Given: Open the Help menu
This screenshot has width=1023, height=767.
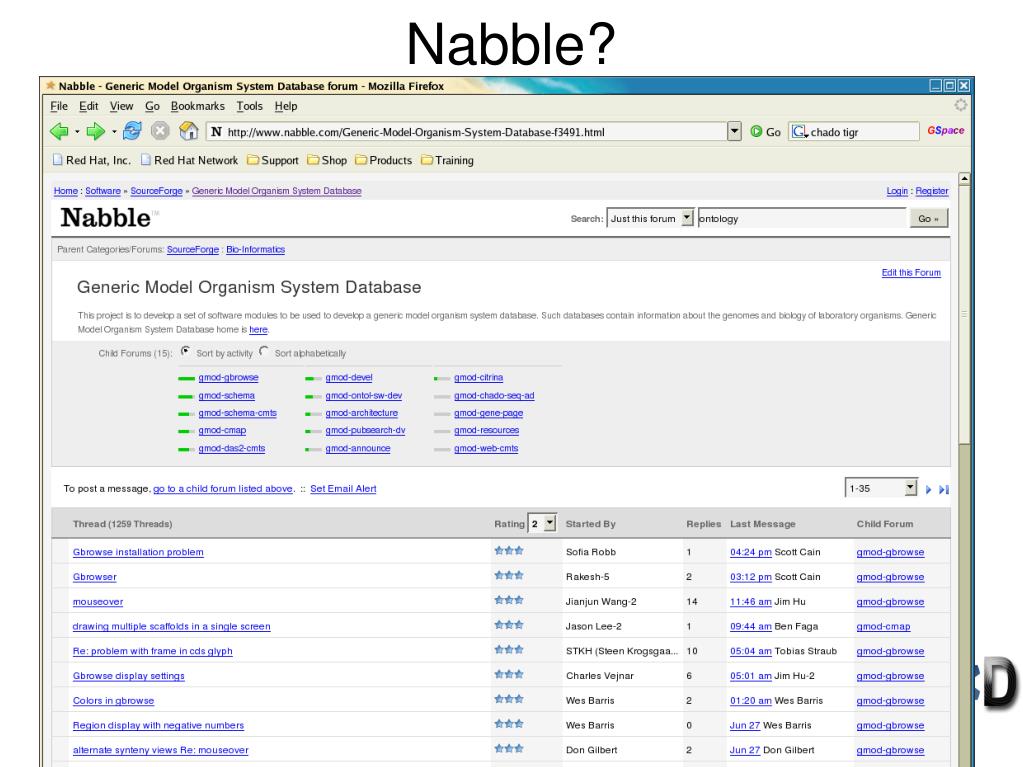Looking at the screenshot, I should [286, 106].
